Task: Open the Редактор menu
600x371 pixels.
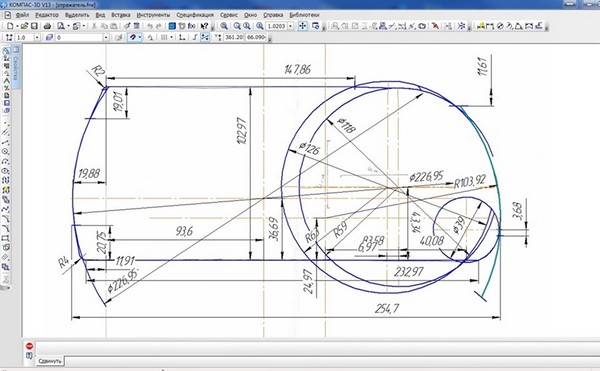Action: point(47,15)
